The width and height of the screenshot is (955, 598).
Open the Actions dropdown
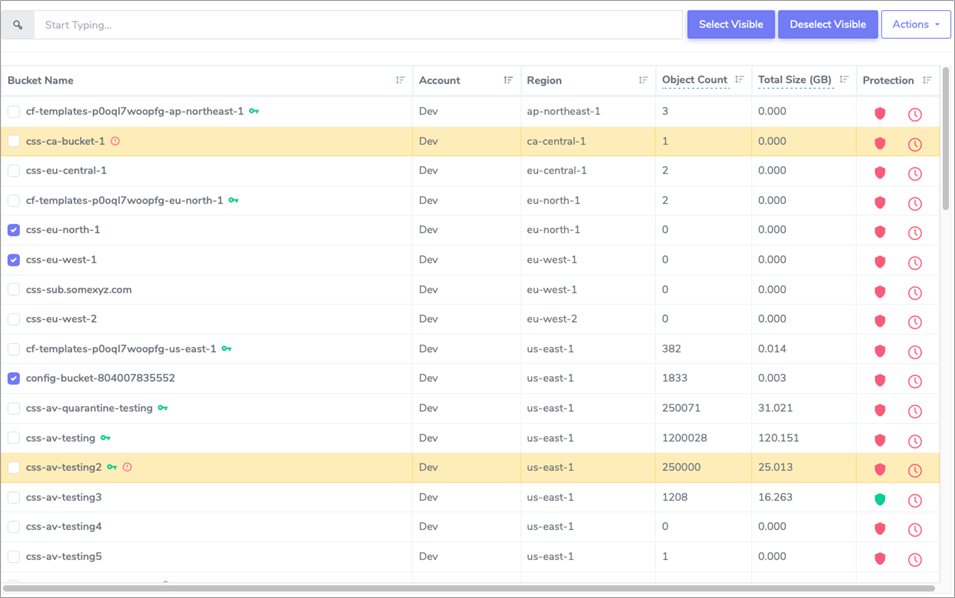(x=915, y=24)
